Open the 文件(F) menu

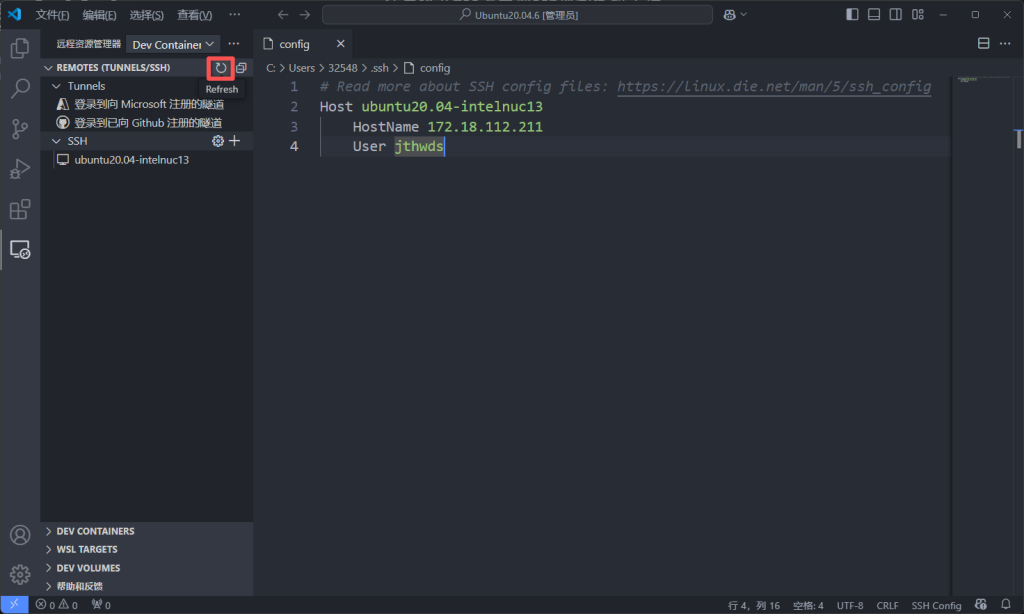click(53, 15)
